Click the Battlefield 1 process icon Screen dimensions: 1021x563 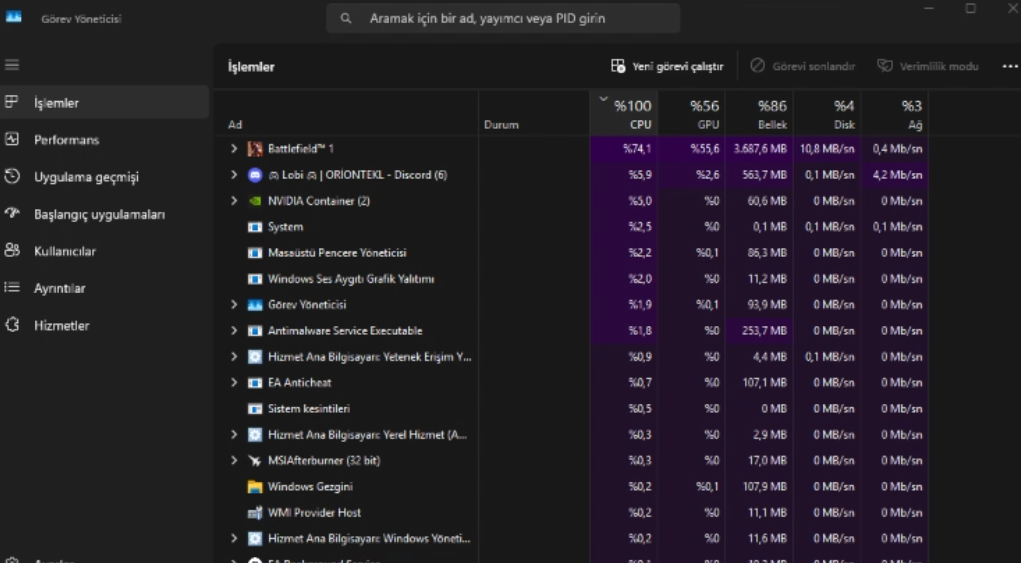[255, 149]
